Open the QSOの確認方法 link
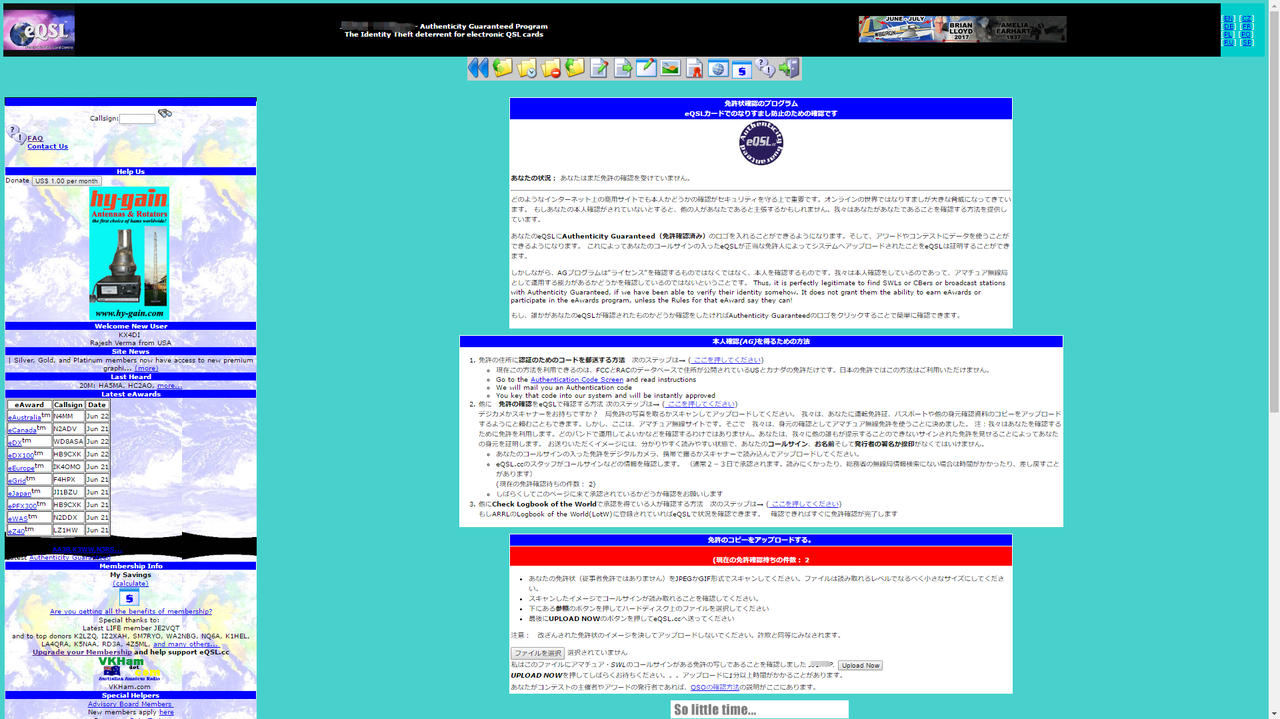1280x719 pixels. (715, 687)
